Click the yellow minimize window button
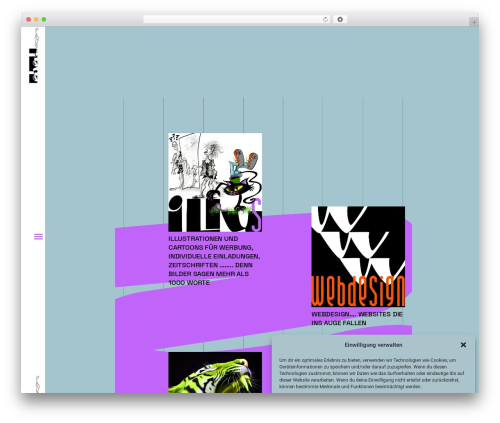The height and width of the screenshot is (423, 500). 36,20
